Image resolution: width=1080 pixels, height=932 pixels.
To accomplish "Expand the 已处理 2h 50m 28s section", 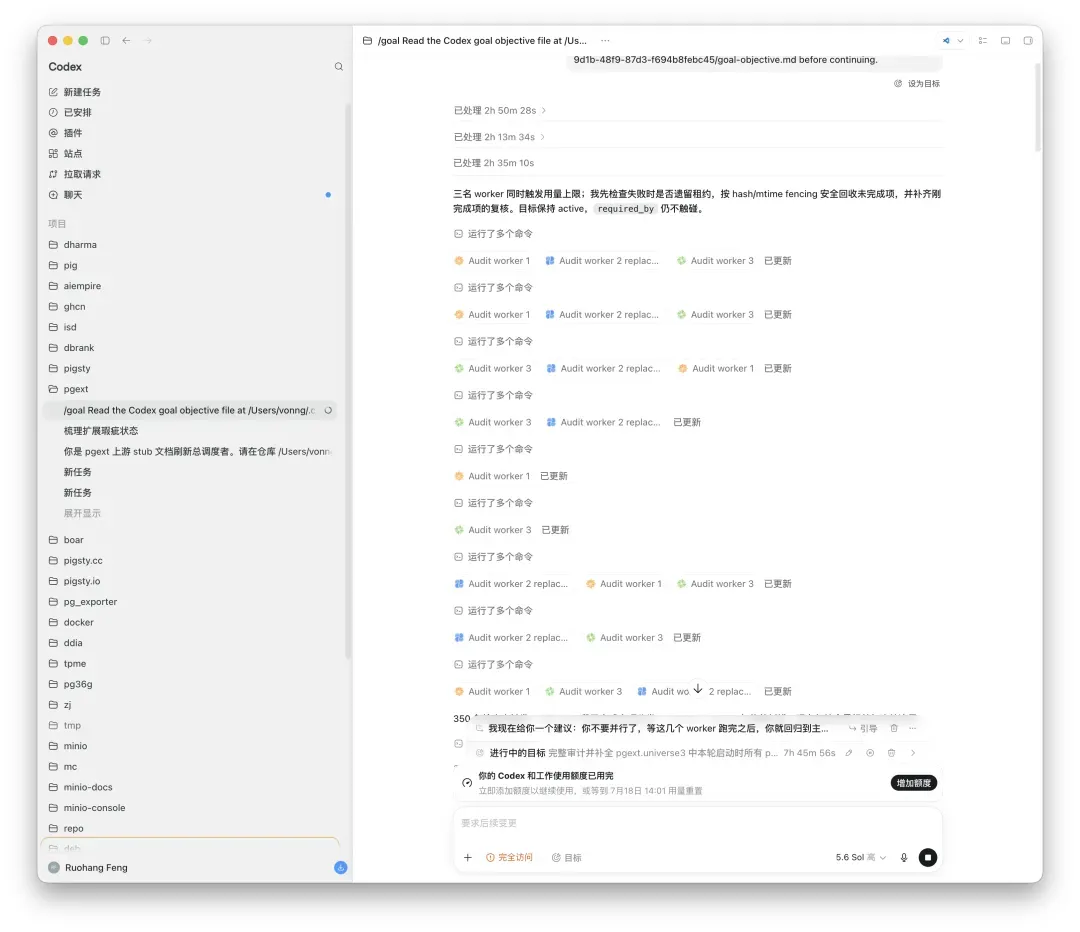I will (499, 110).
